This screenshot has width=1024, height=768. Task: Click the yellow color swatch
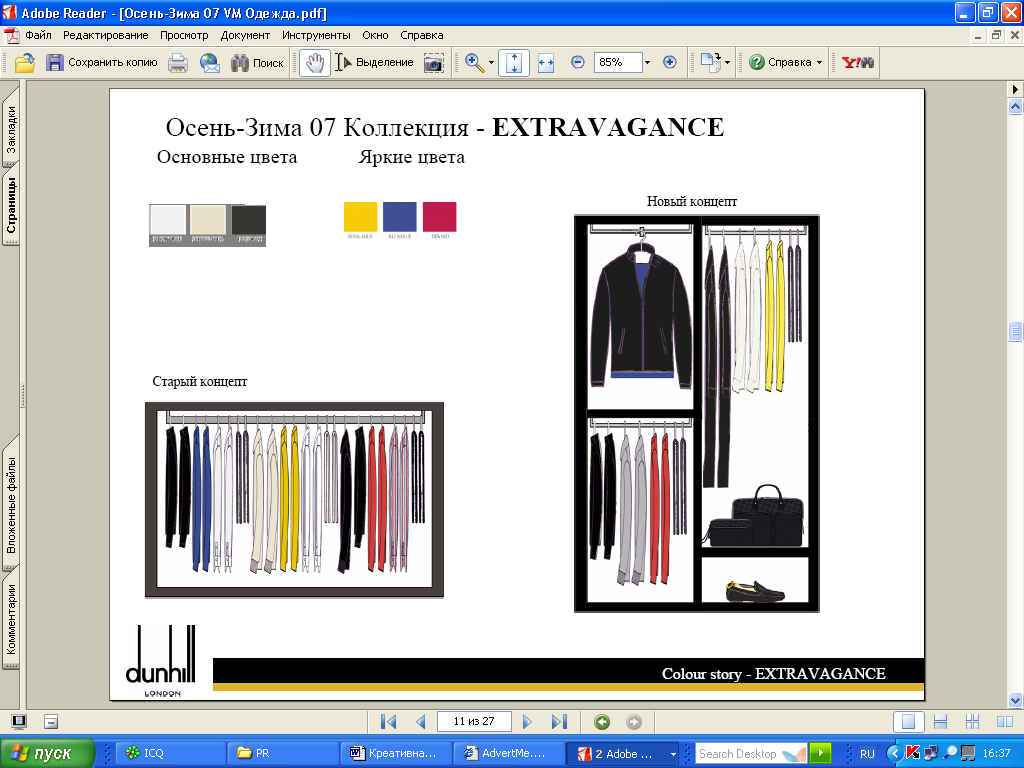point(360,217)
